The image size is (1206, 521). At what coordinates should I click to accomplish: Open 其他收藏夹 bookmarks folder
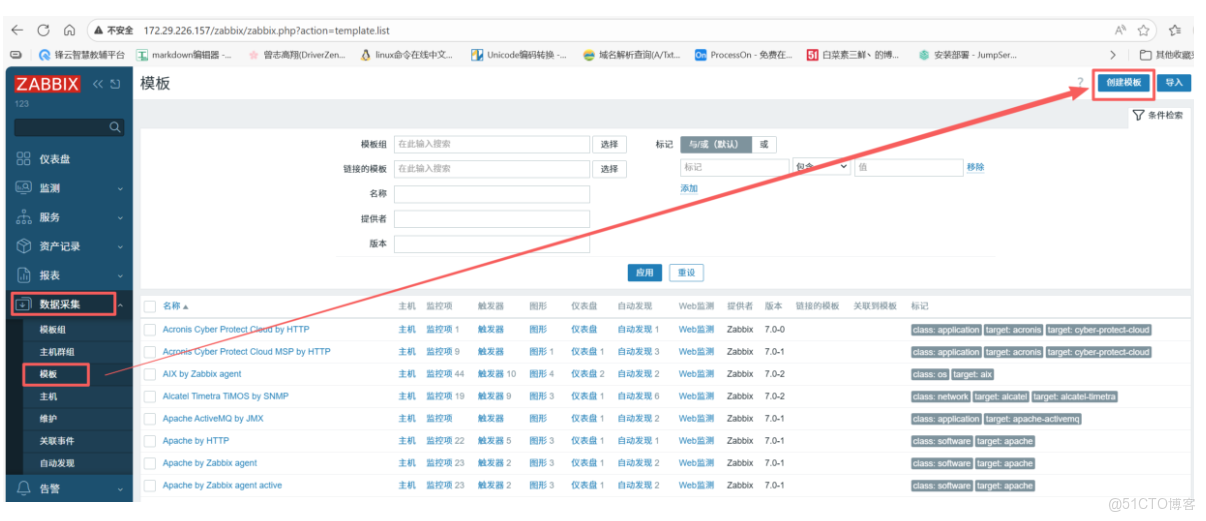(1167, 55)
